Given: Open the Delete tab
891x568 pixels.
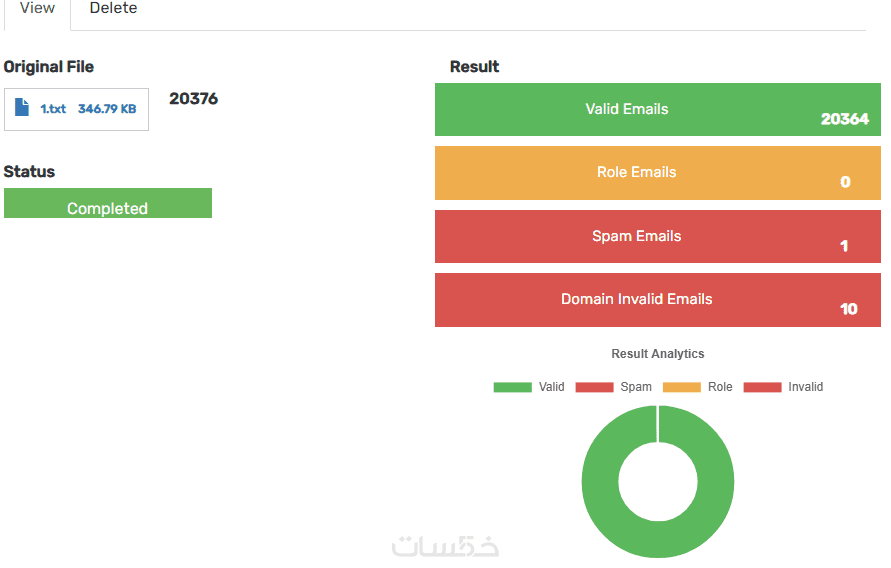Looking at the screenshot, I should click(113, 9).
